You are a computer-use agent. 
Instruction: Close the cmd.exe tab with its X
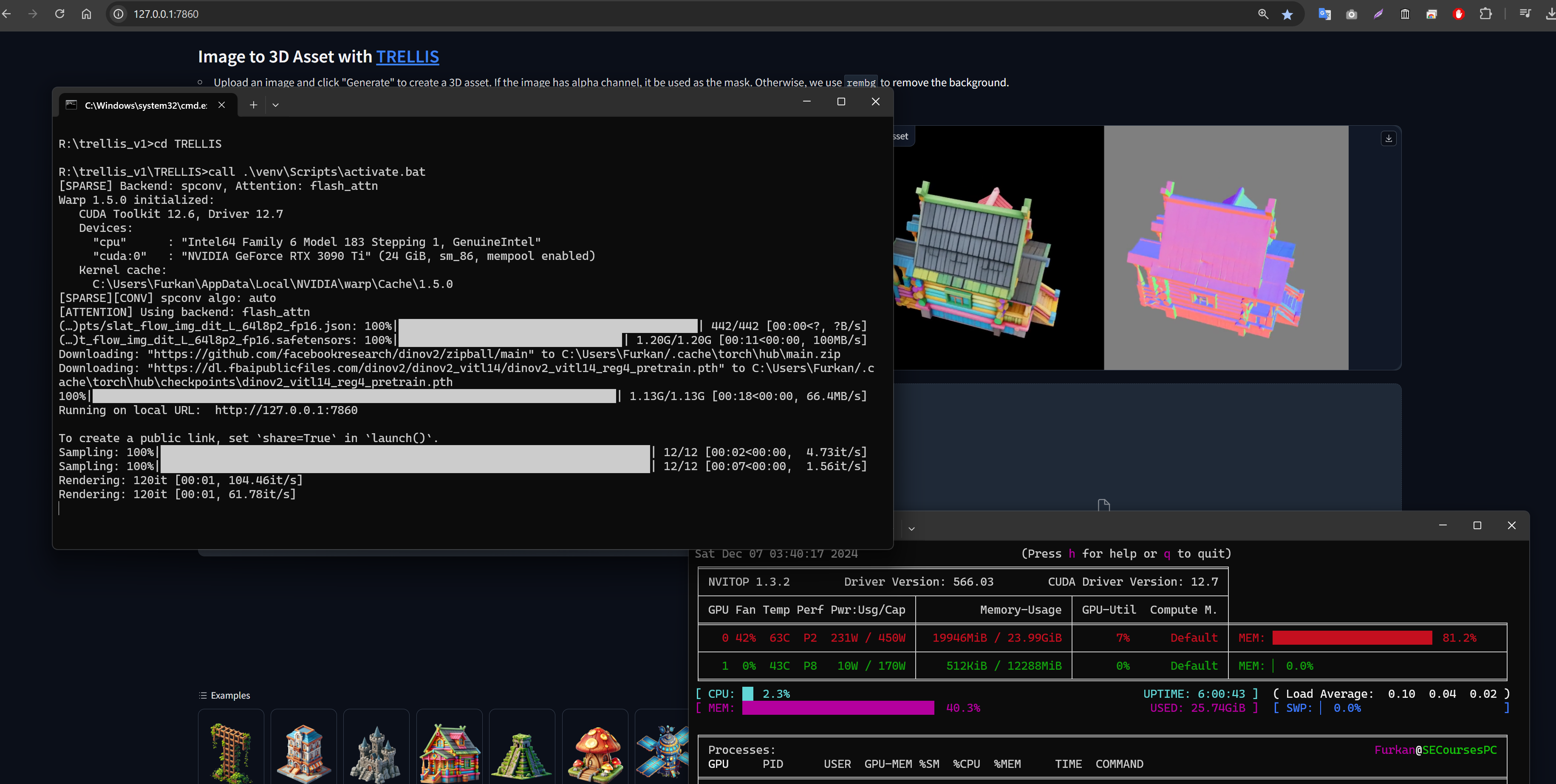point(222,105)
